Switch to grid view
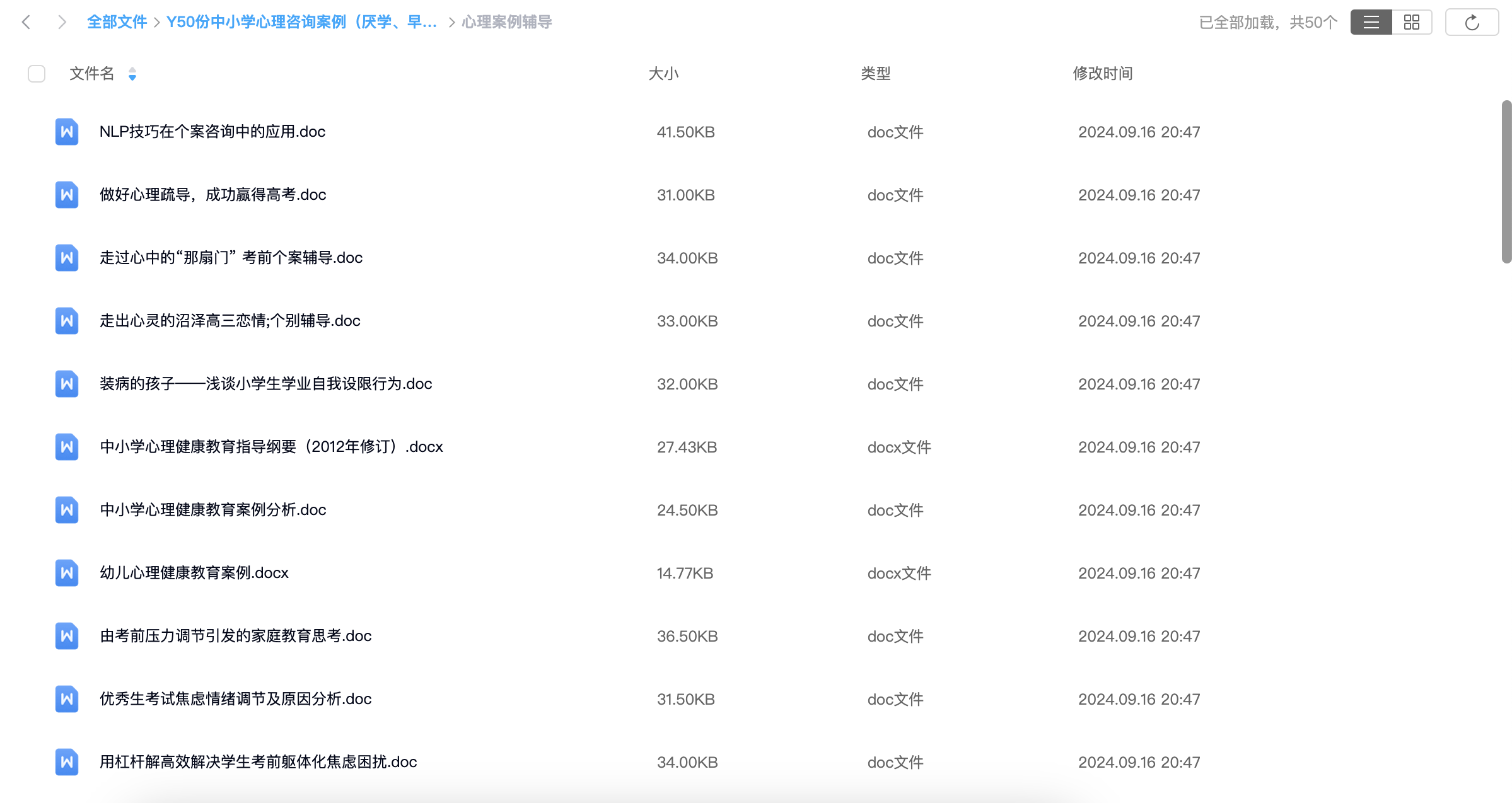 pos(1412,22)
